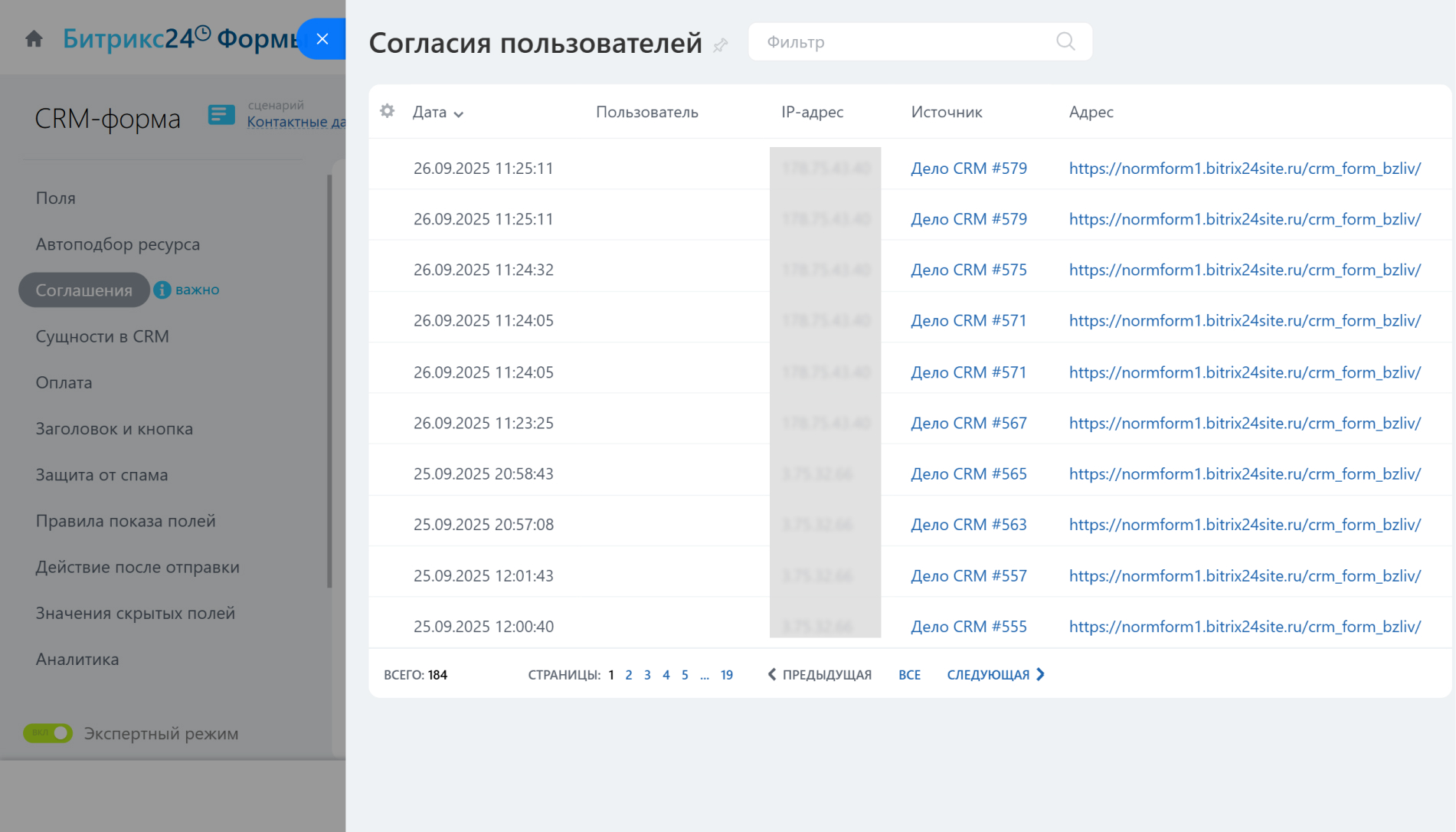Select Защита от спама in sidebar
The width and height of the screenshot is (1456, 832).
coord(102,475)
